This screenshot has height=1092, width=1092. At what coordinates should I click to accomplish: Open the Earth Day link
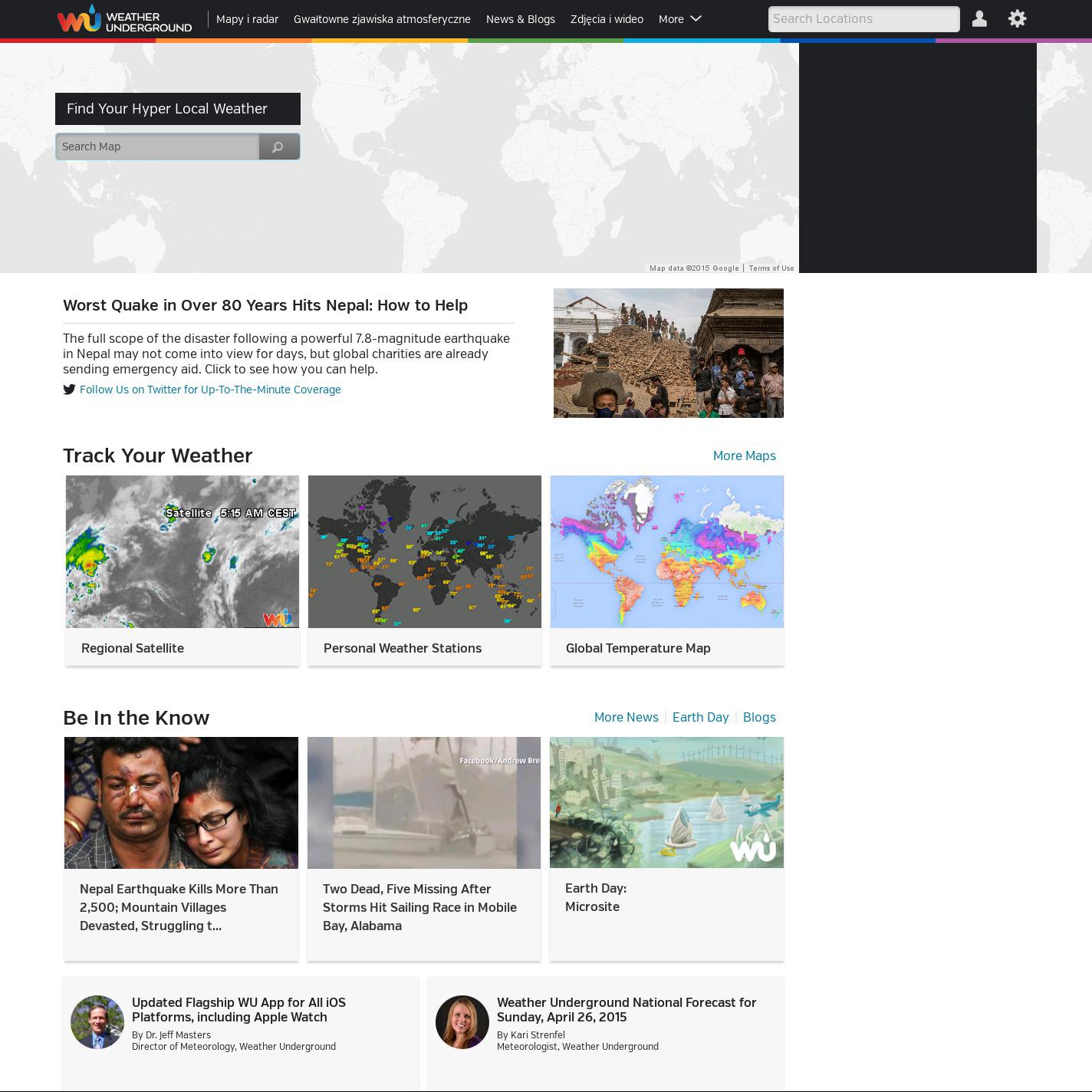[x=700, y=717]
